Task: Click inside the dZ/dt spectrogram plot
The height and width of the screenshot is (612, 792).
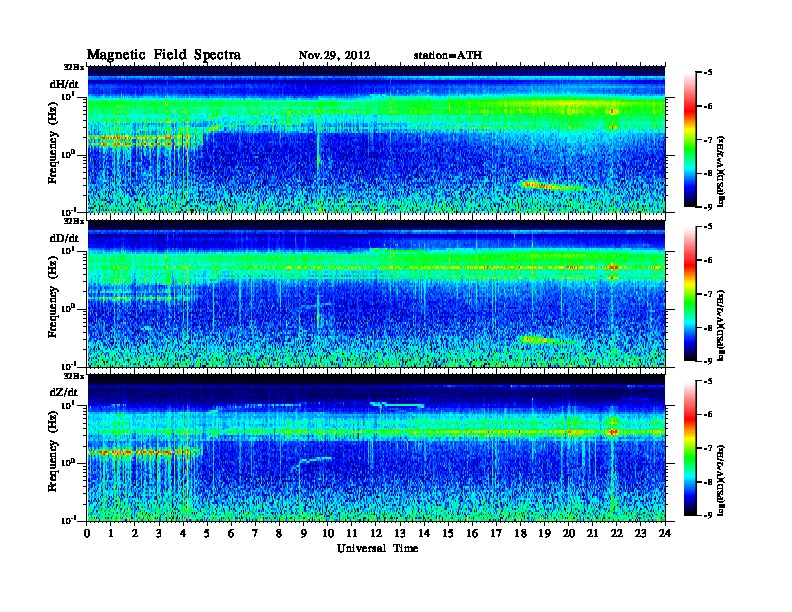Action: click(x=376, y=448)
